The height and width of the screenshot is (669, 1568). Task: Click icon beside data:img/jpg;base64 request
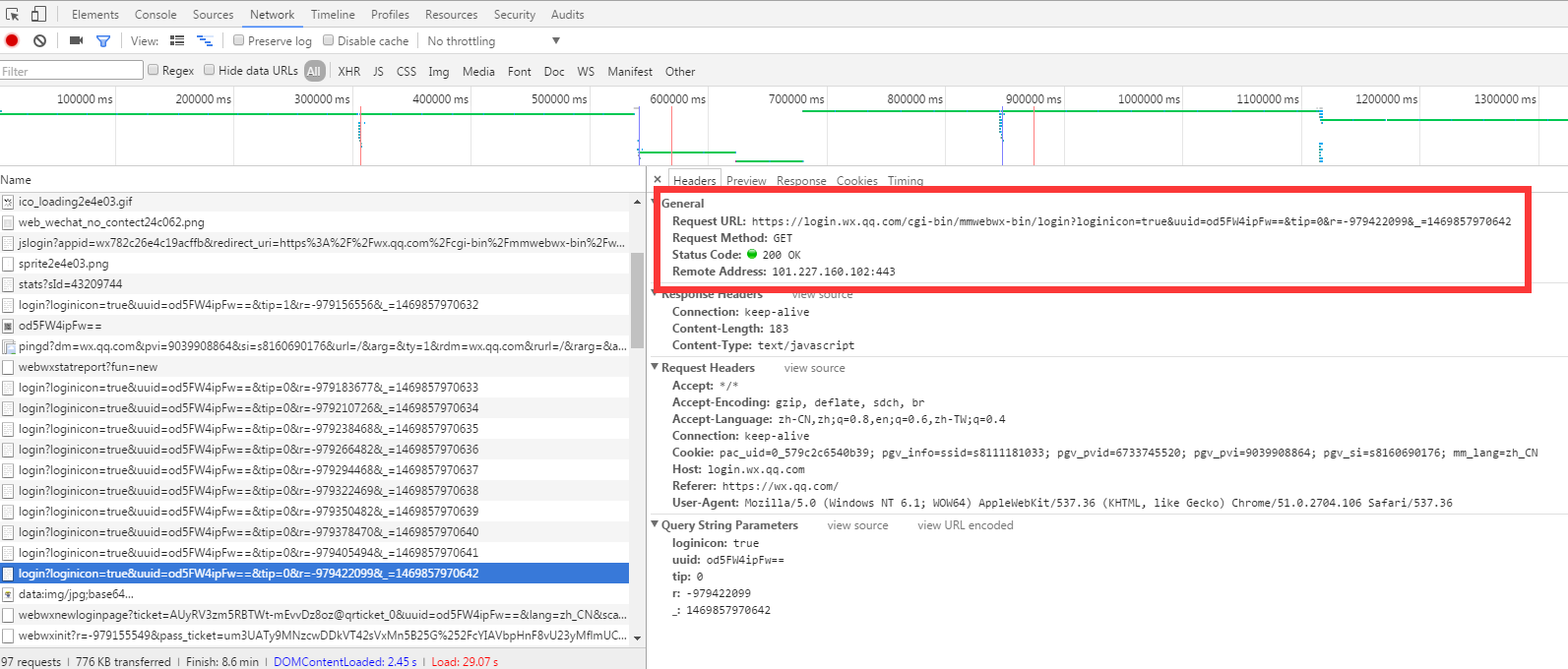pos(8,594)
